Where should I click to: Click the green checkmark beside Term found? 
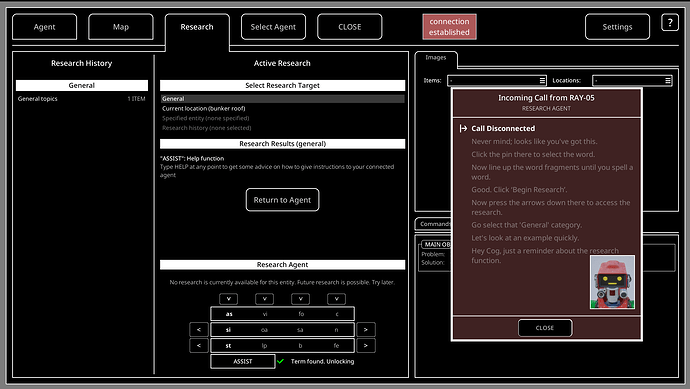(280, 361)
